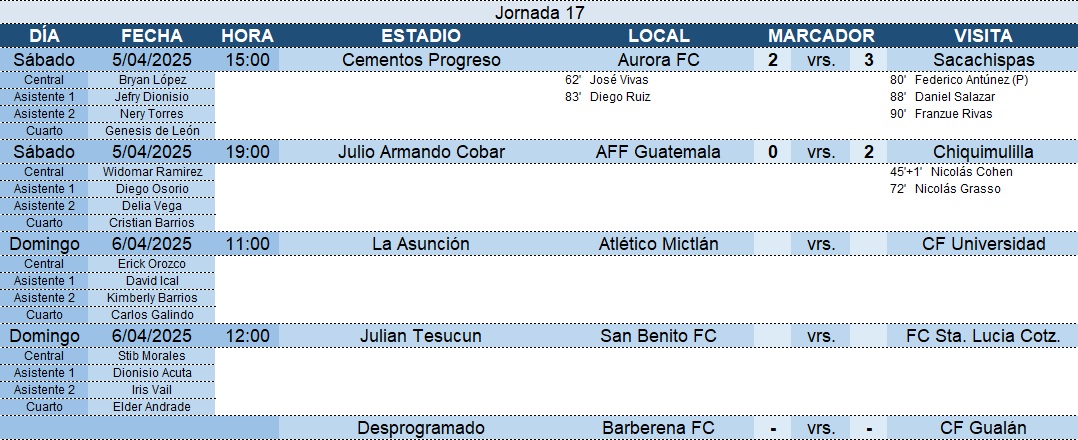The width and height of the screenshot is (1078, 440).
Task: Select the Atlético Mictlán team cell
Action: point(659,244)
